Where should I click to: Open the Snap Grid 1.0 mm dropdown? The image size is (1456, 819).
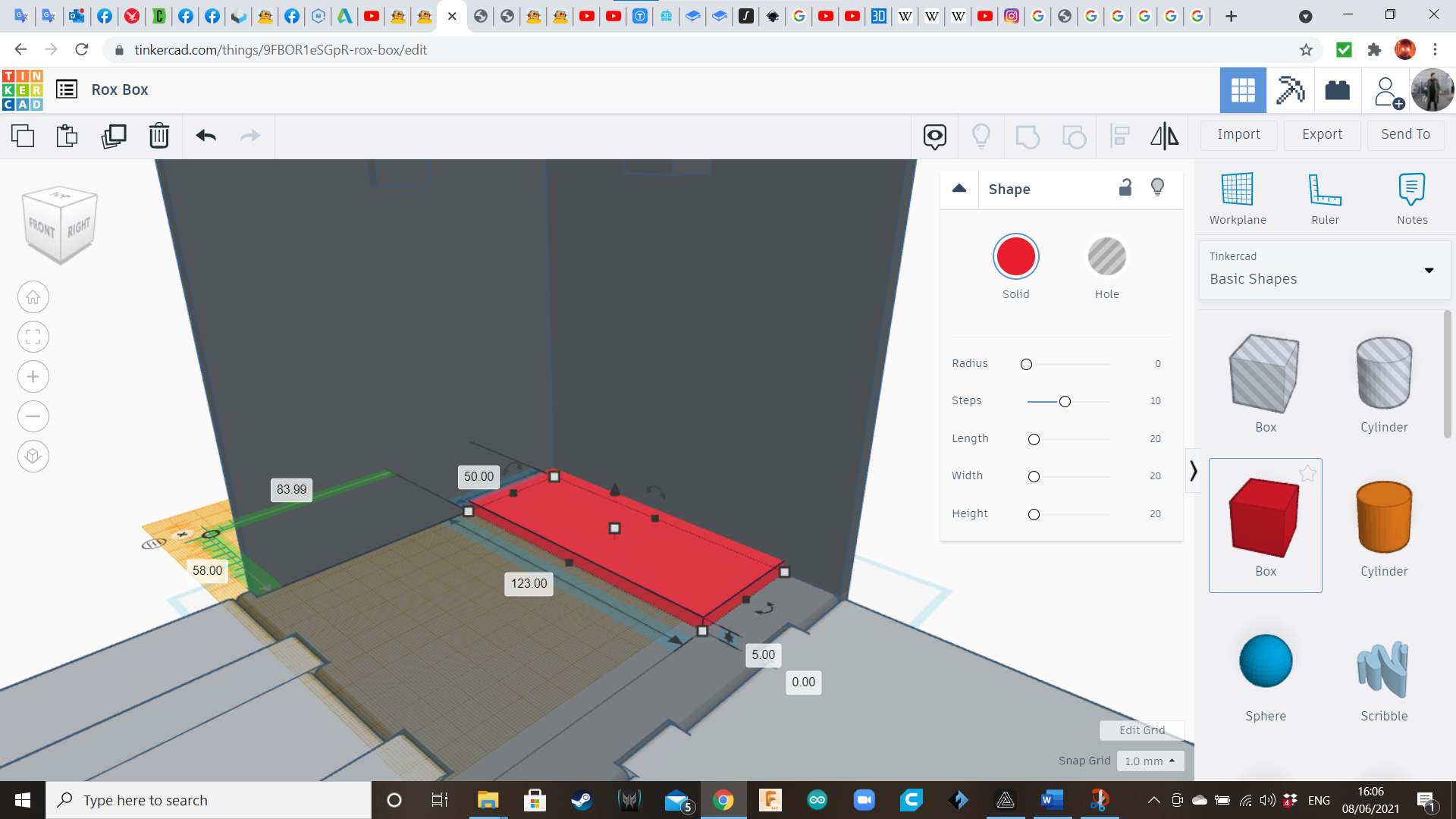click(1150, 761)
